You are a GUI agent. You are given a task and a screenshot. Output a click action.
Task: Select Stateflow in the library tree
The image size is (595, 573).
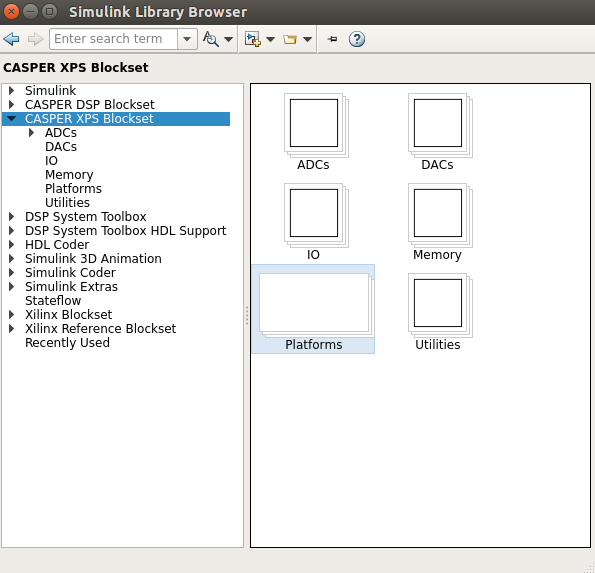tap(53, 301)
